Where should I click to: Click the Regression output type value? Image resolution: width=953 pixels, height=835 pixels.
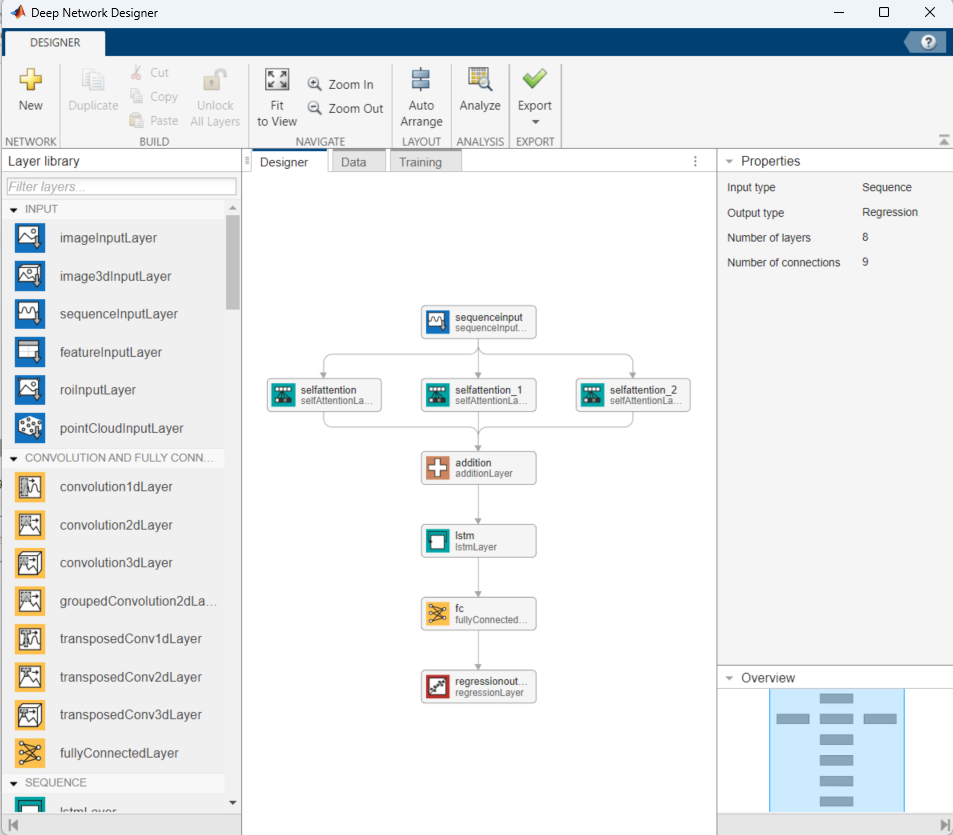pyautogui.click(x=890, y=212)
